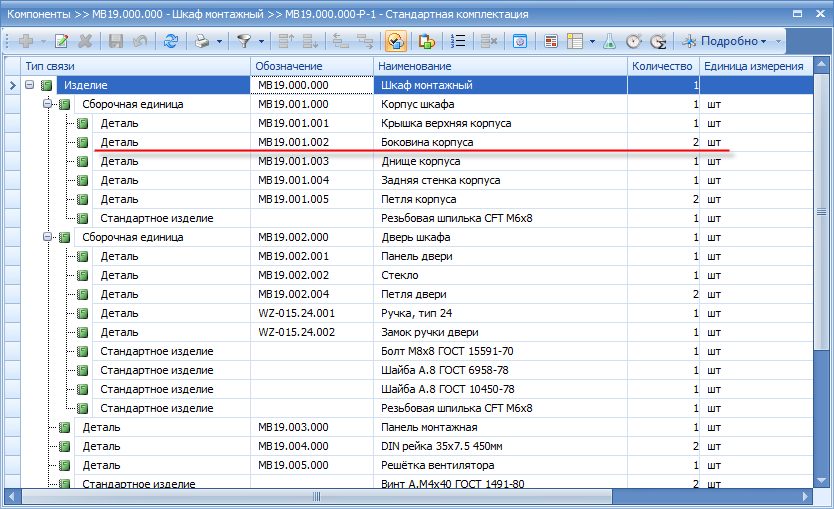Click the Edit pencil-and-page icon

pyautogui.click(x=62, y=41)
